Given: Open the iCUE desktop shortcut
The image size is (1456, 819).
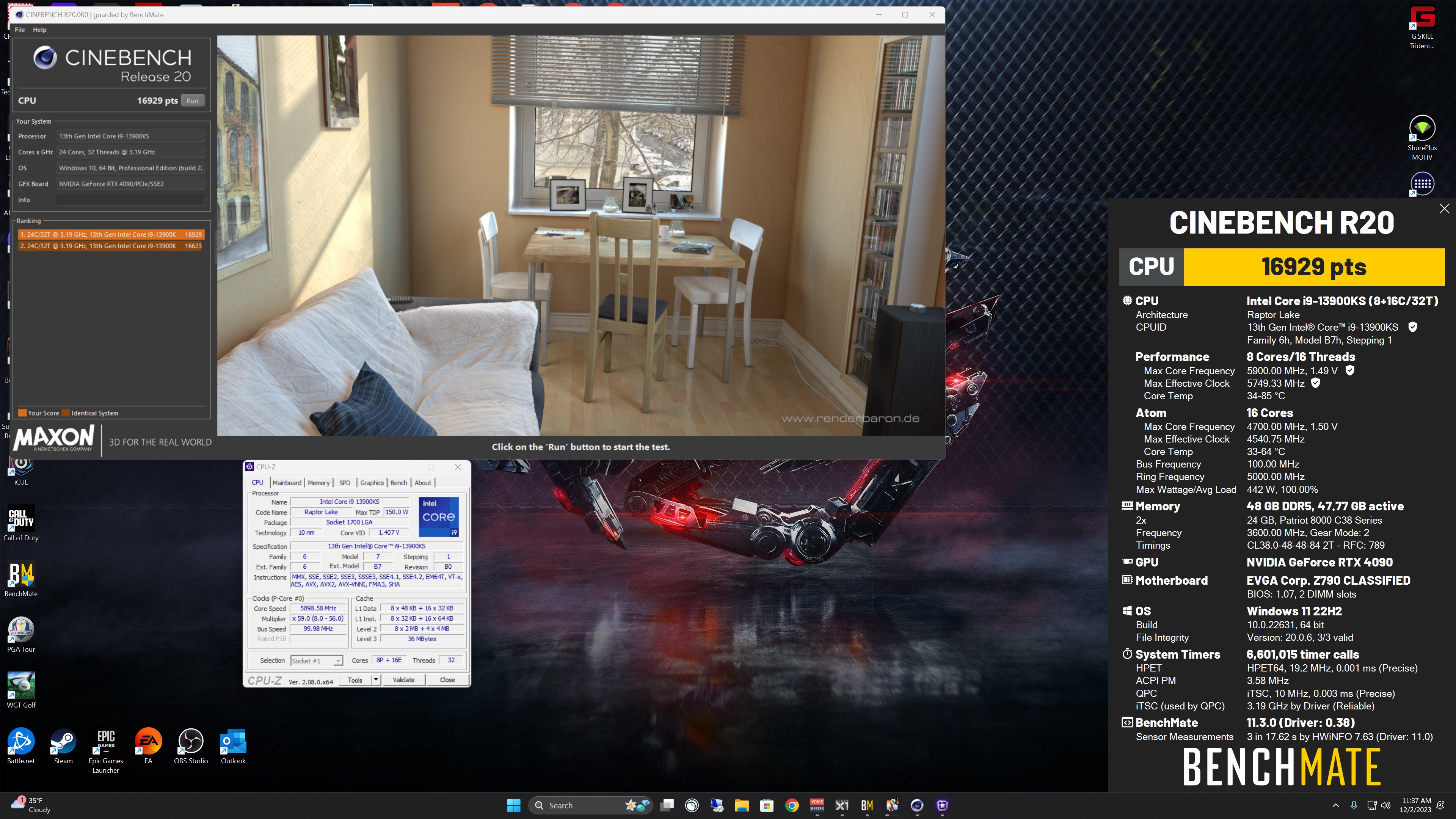Looking at the screenshot, I should click(x=21, y=471).
